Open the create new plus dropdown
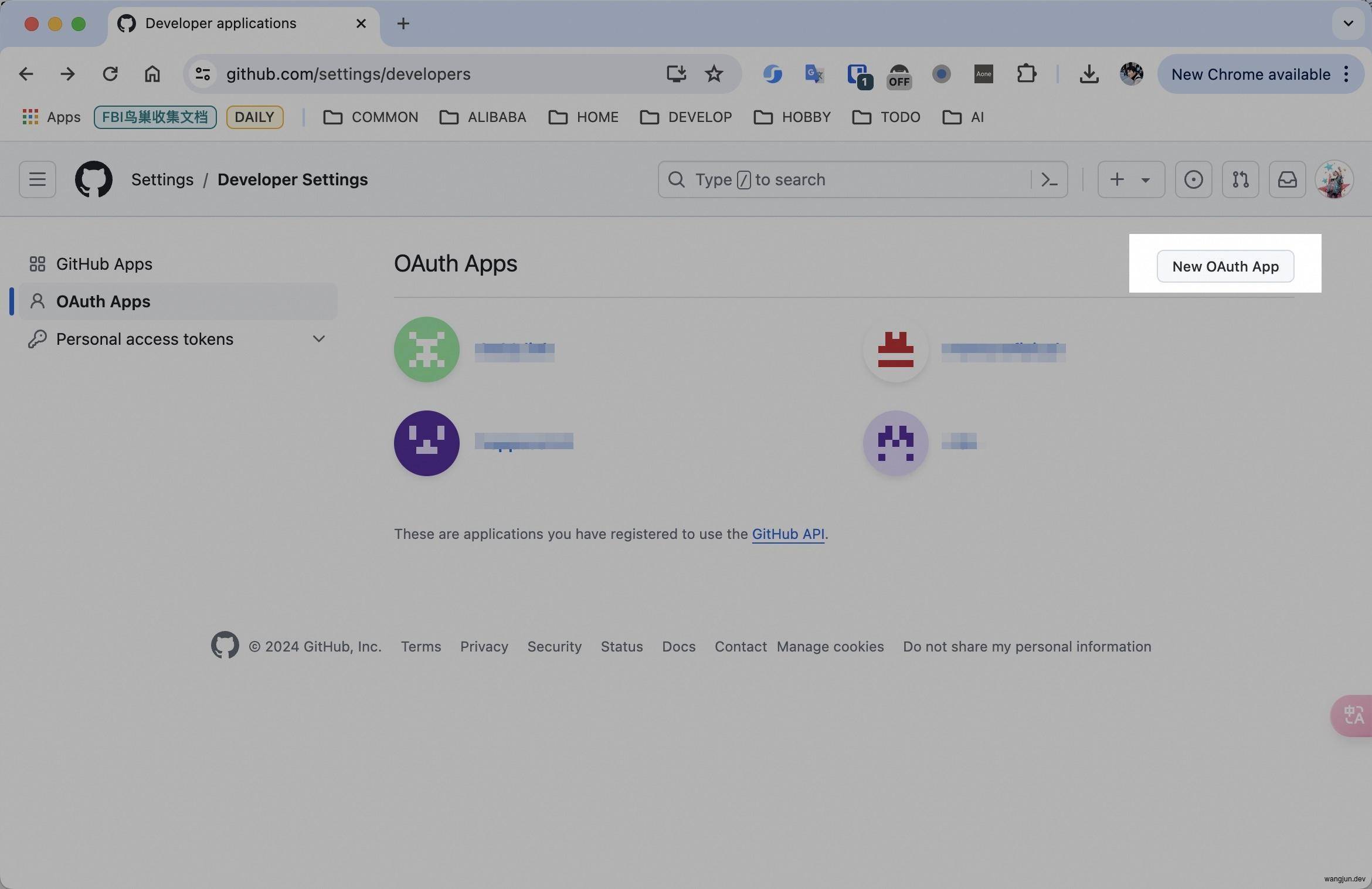The height and width of the screenshot is (889, 1372). pos(1131,179)
